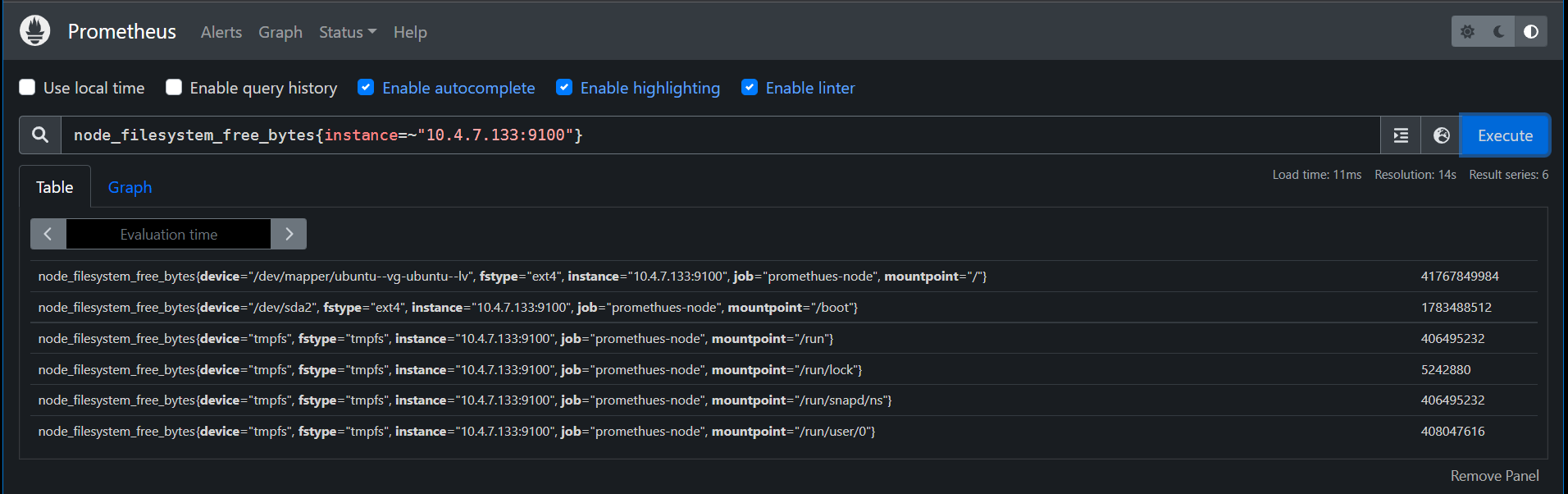Open the Alerts page from the navbar
This screenshot has width=1568, height=494.
[221, 32]
